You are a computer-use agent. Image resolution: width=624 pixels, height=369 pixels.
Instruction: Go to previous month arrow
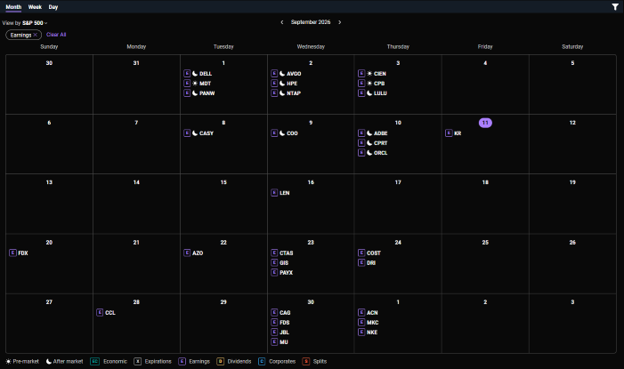coord(282,22)
